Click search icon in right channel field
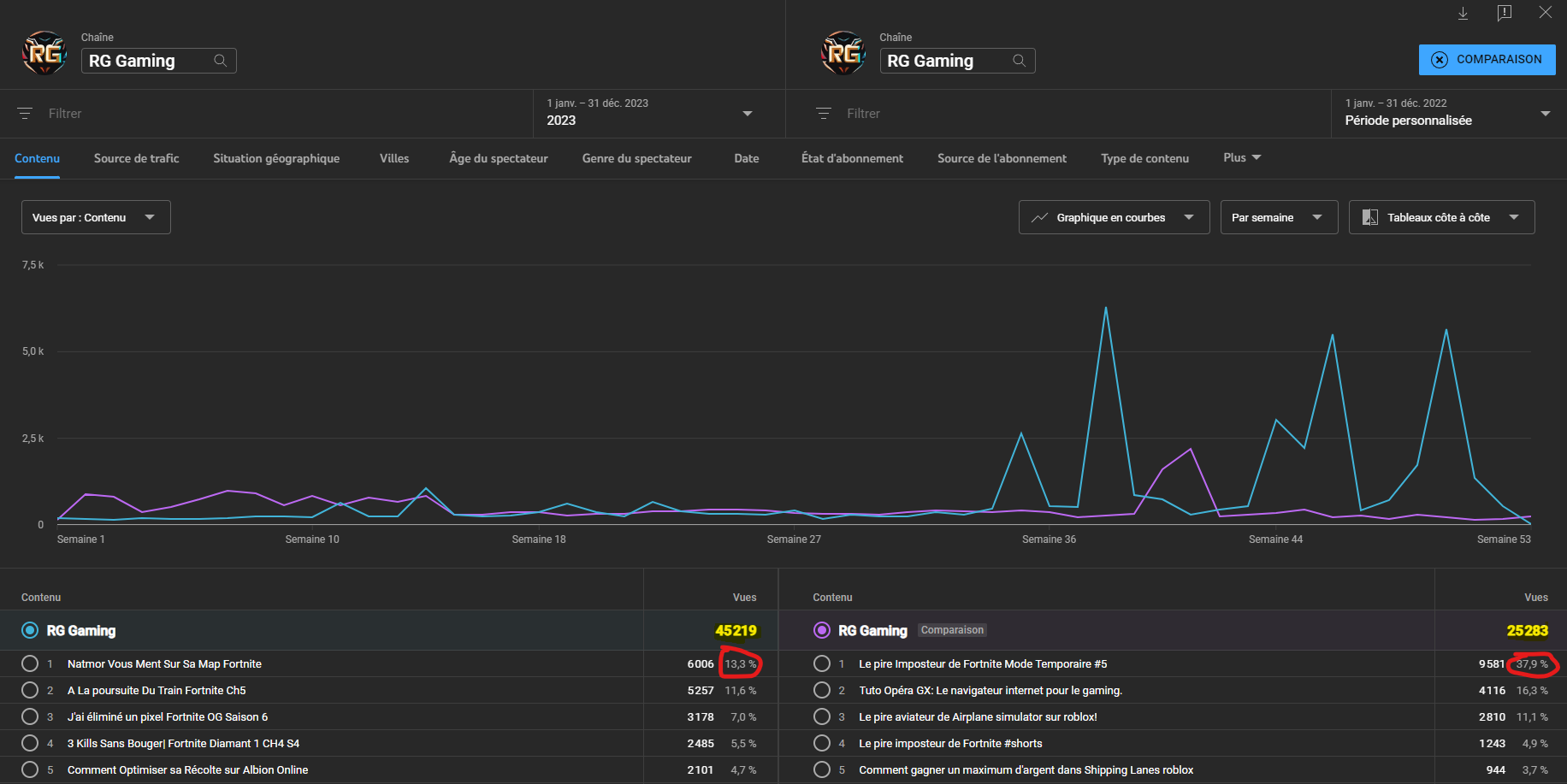This screenshot has height=784, width=1567. click(1019, 61)
